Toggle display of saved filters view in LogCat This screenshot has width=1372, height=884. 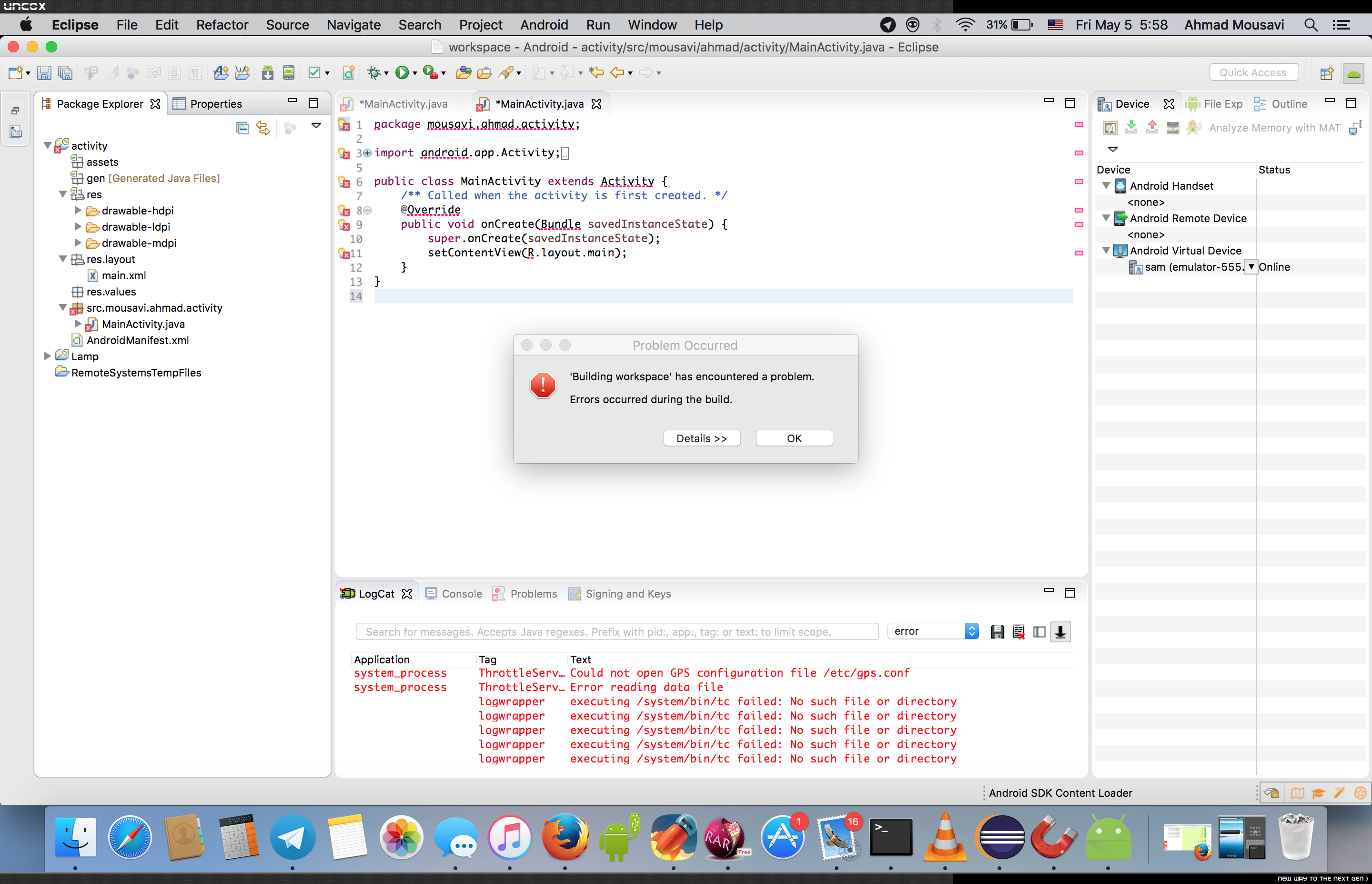click(1039, 632)
